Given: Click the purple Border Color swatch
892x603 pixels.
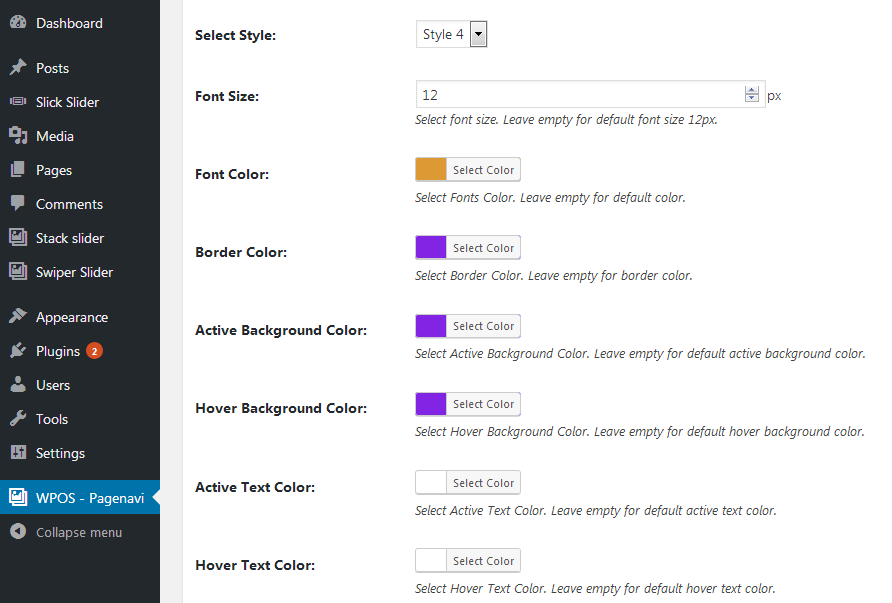Looking at the screenshot, I should [431, 248].
